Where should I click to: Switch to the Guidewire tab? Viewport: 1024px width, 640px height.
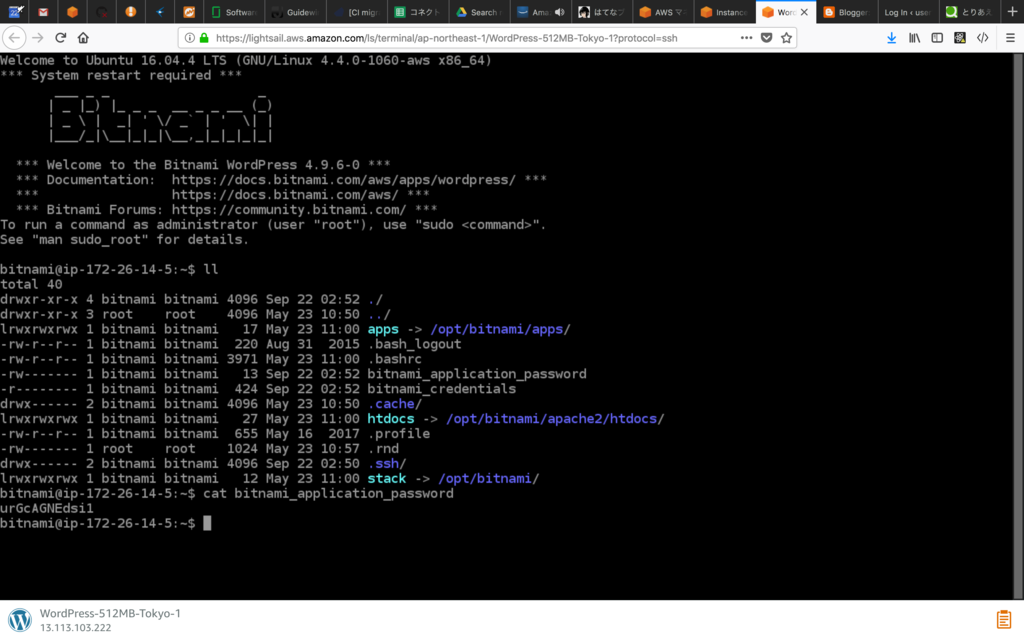[x=295, y=12]
